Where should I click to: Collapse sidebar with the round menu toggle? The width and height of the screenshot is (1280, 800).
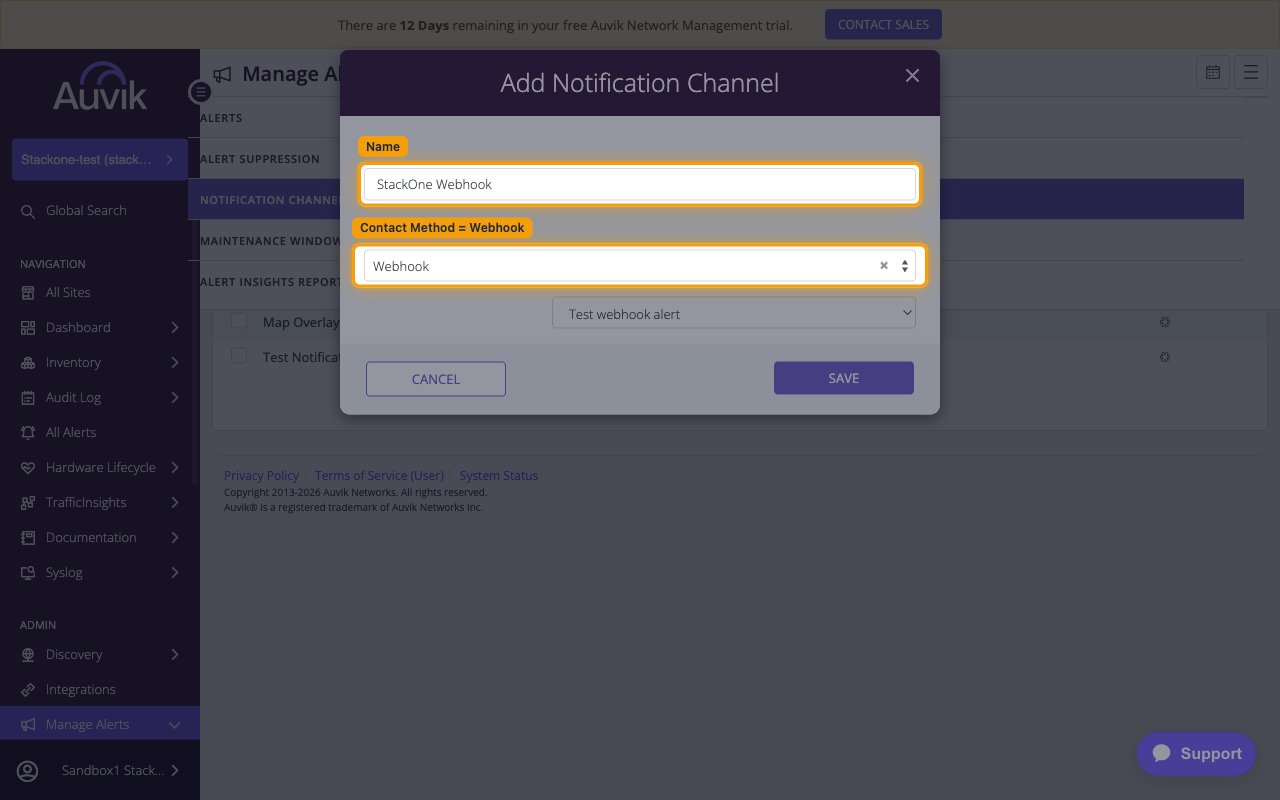(x=200, y=92)
